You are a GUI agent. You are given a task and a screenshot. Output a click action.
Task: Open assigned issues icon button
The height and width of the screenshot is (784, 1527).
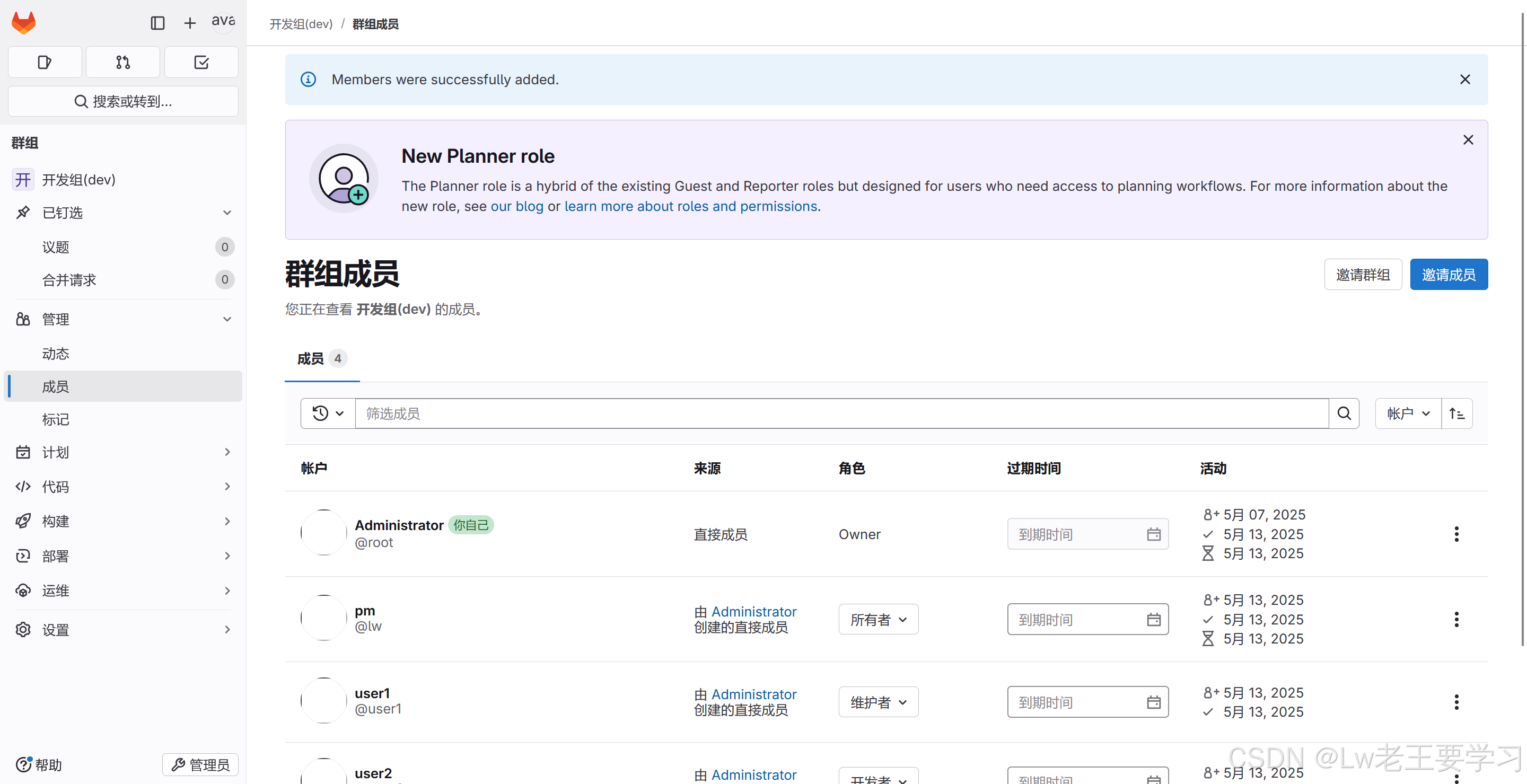pyautogui.click(x=45, y=62)
